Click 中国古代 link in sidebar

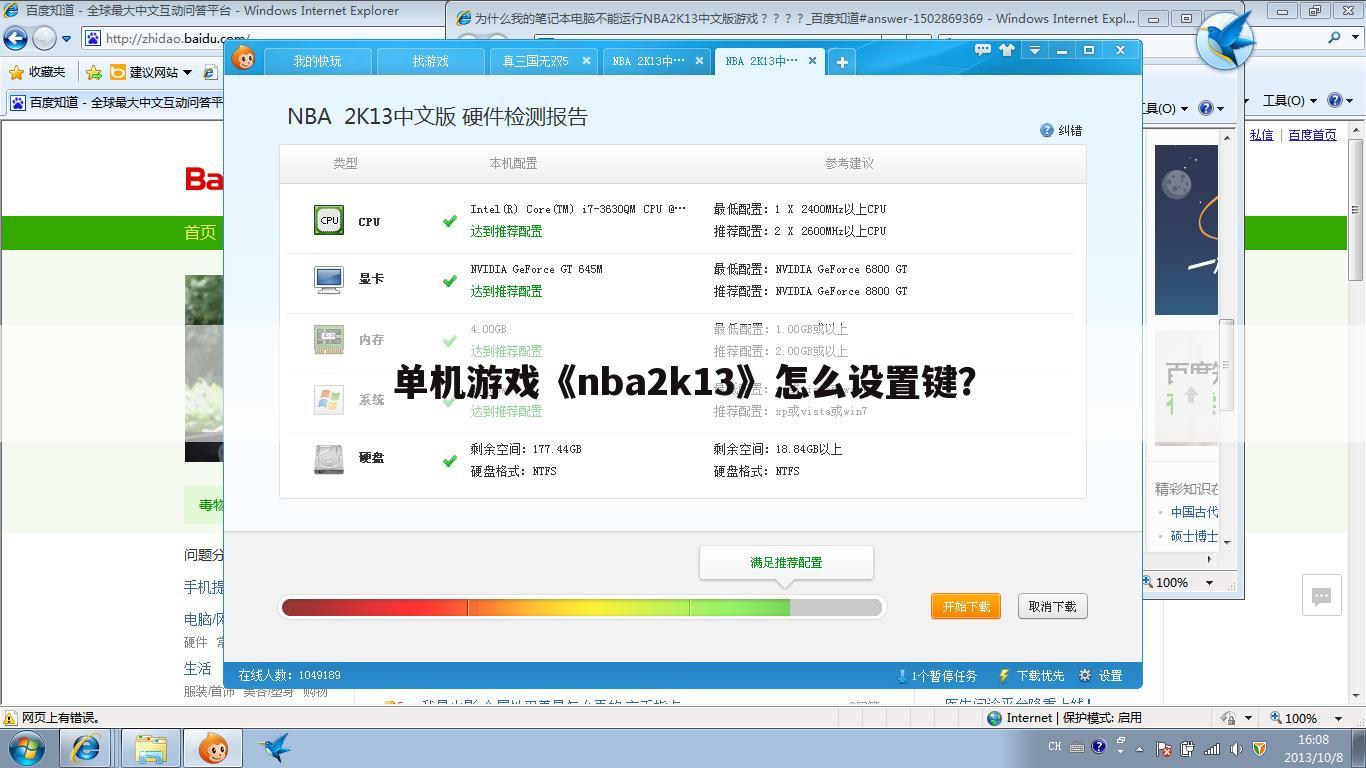click(x=1194, y=512)
